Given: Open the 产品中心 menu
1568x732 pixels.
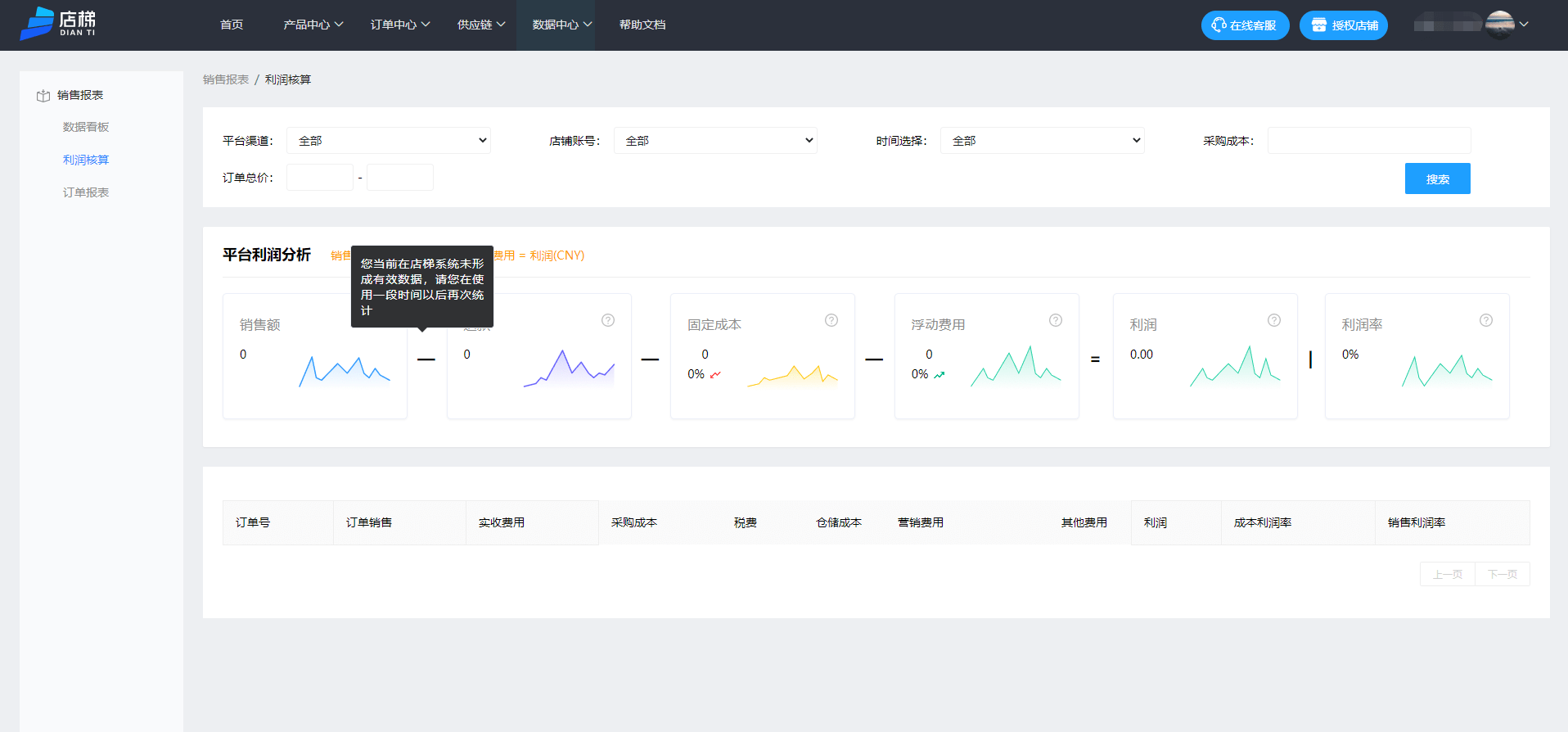Looking at the screenshot, I should click(x=313, y=25).
